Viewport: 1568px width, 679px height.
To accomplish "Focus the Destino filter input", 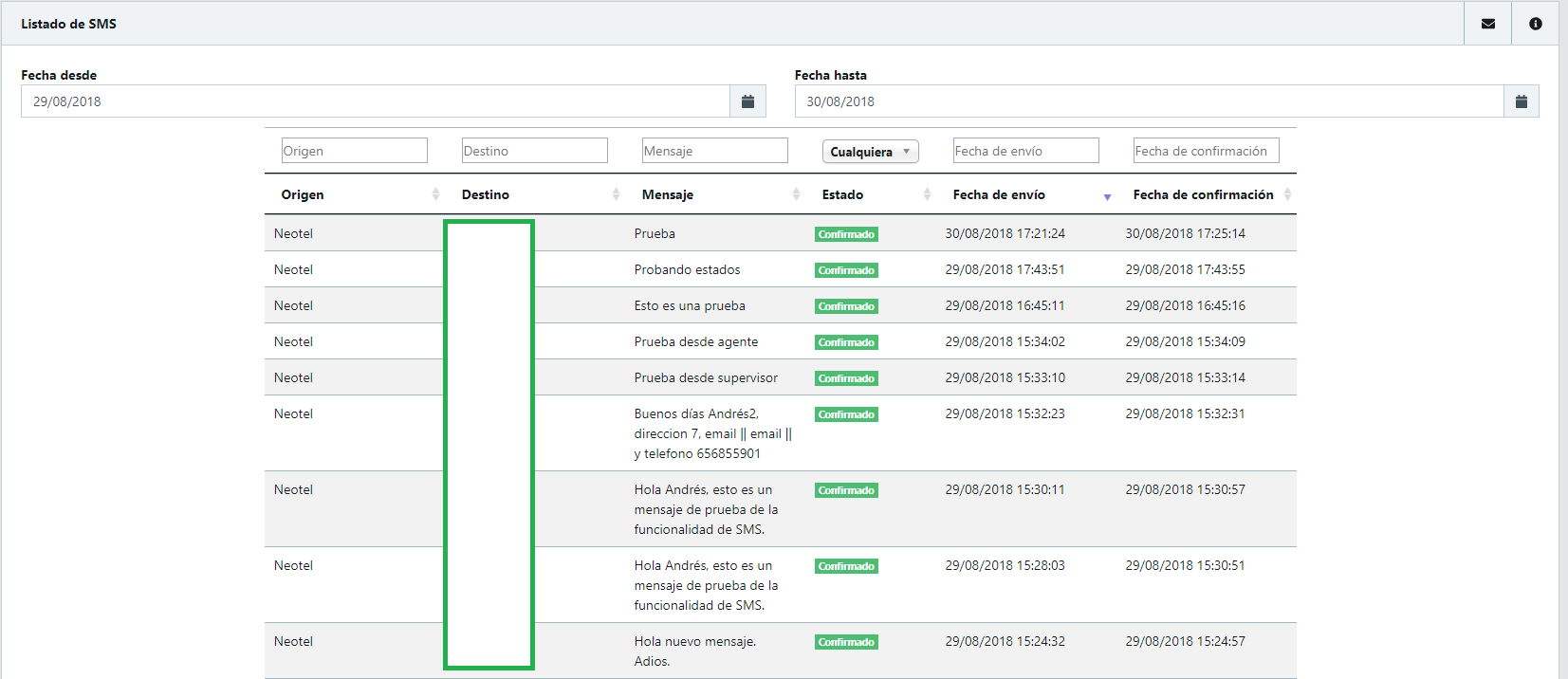I will [534, 151].
